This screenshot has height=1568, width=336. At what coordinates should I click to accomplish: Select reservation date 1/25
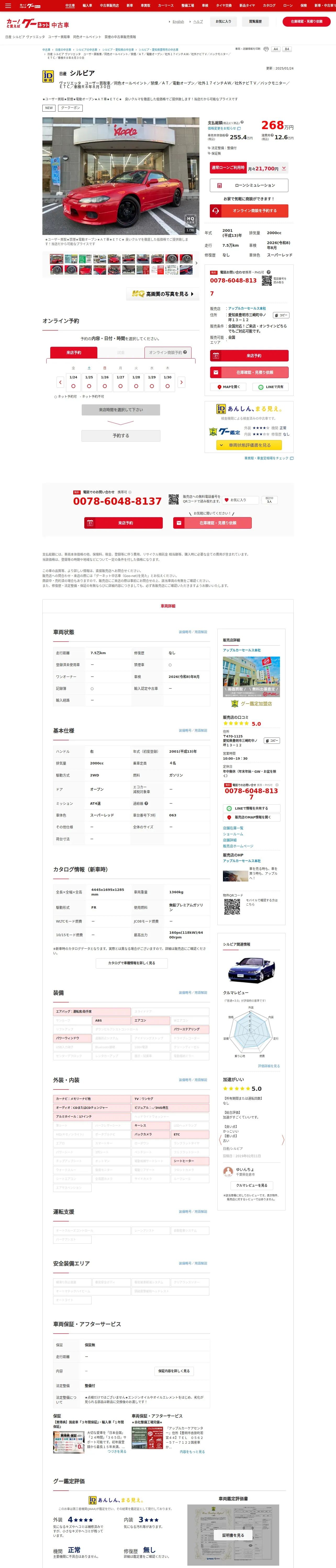[89, 382]
